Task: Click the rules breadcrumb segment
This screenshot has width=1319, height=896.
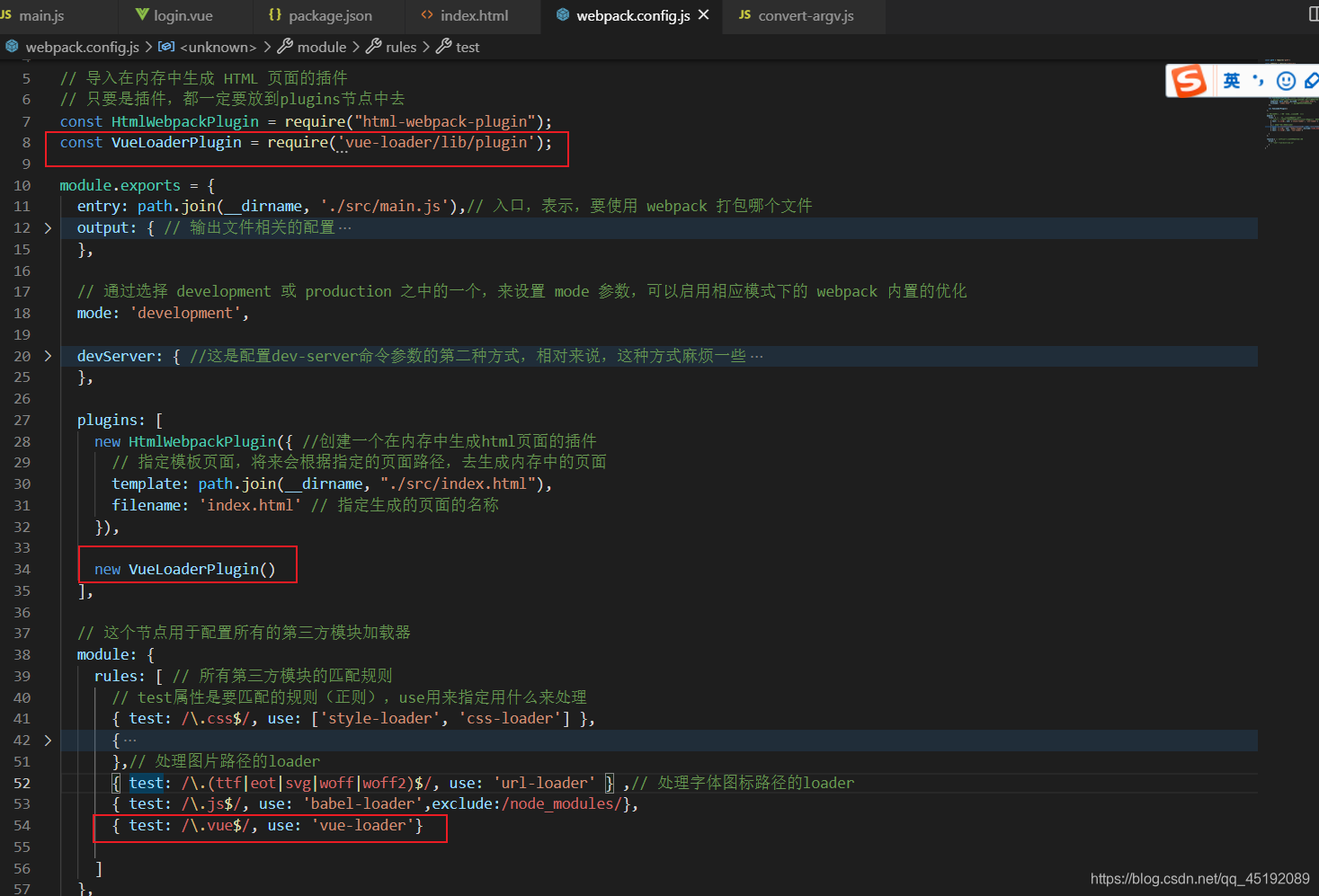Action: (x=401, y=47)
